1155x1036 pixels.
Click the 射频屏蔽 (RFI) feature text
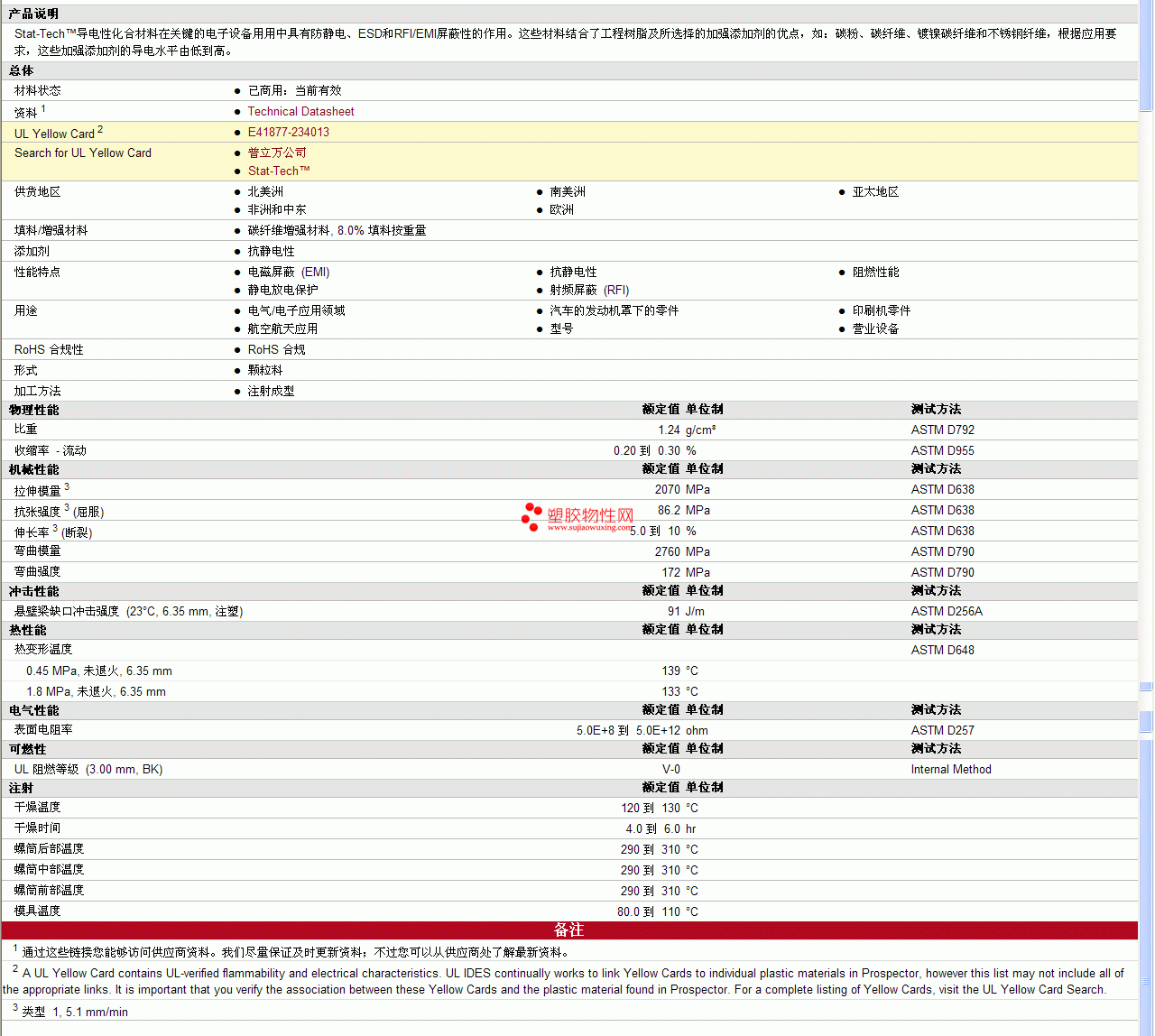(589, 290)
